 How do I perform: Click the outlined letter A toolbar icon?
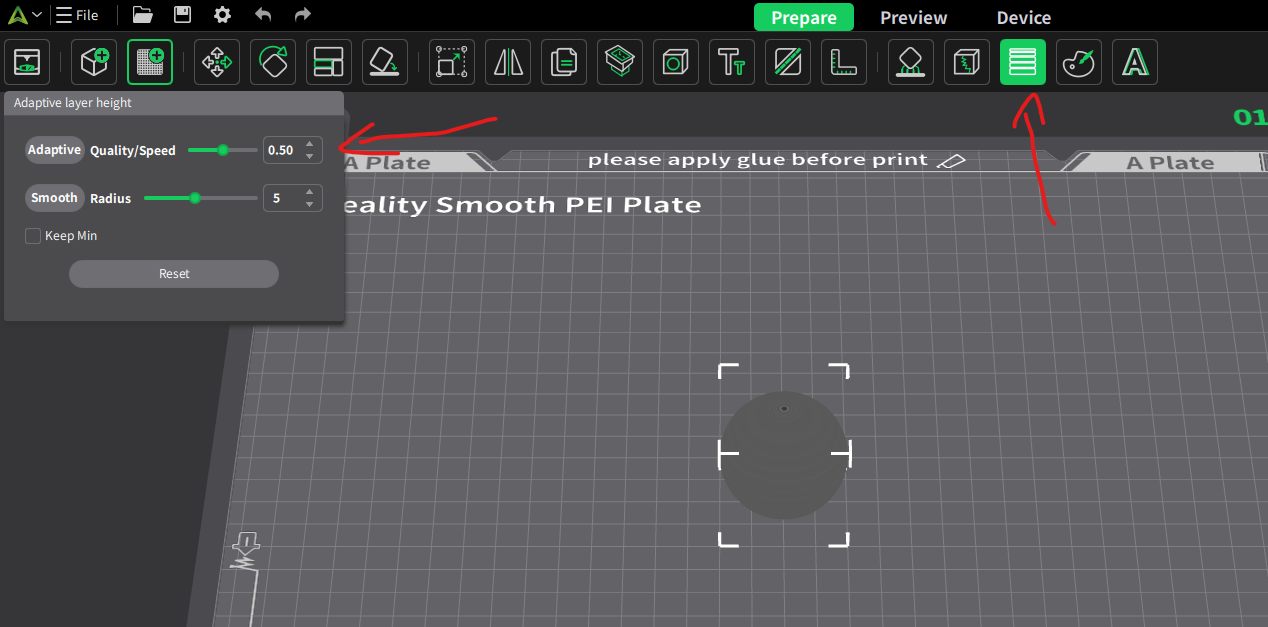click(x=1135, y=62)
